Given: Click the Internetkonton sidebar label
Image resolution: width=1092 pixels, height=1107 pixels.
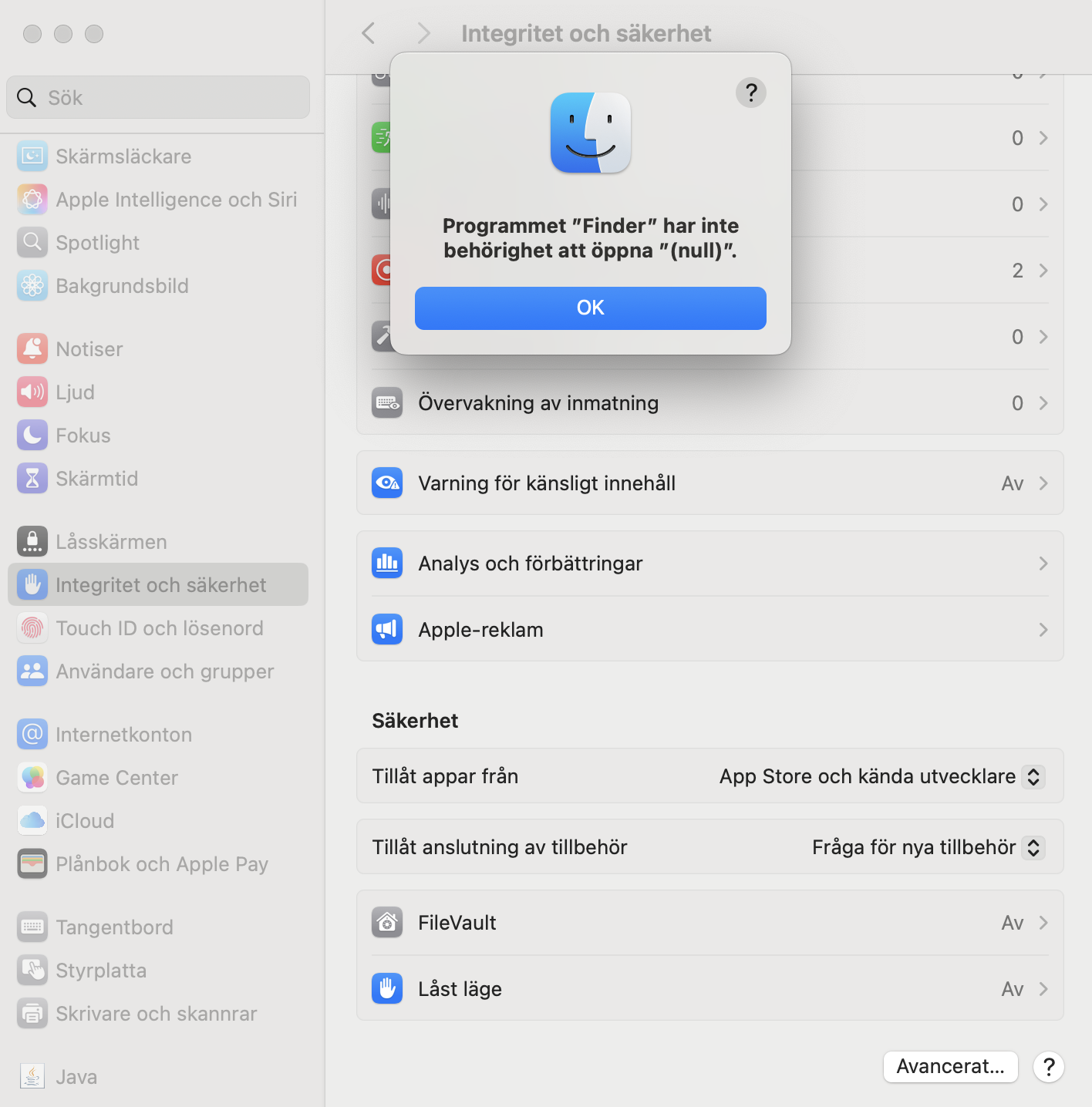Looking at the screenshot, I should point(124,735).
